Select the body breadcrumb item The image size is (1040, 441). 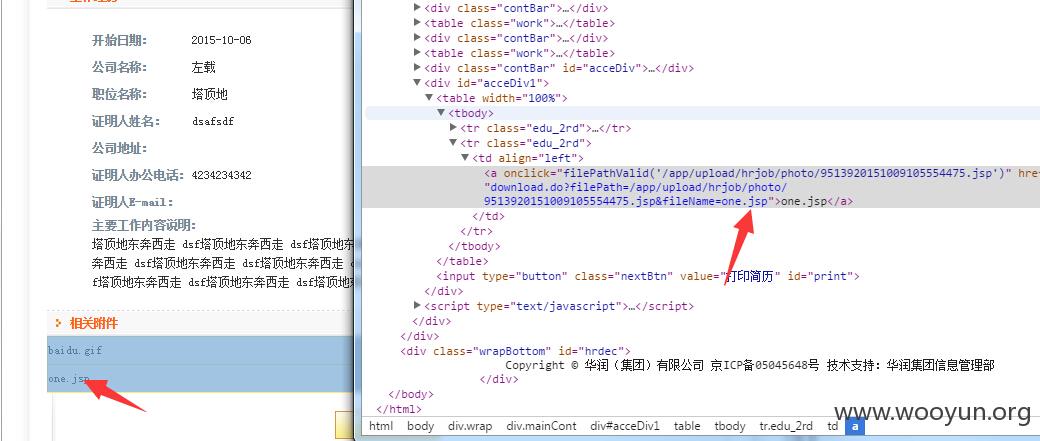coord(421,426)
